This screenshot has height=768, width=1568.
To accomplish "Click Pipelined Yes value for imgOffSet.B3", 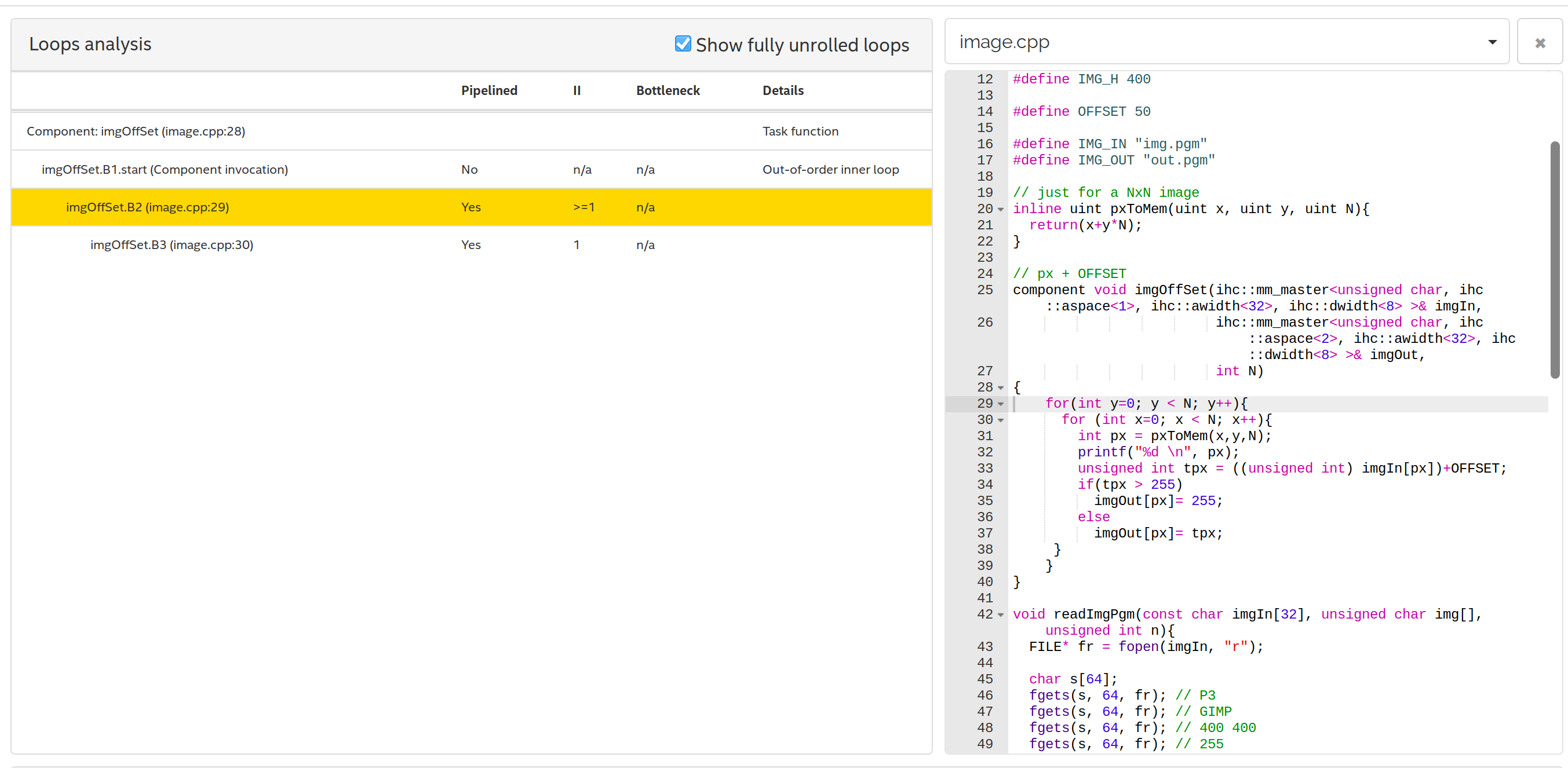I will (x=471, y=245).
